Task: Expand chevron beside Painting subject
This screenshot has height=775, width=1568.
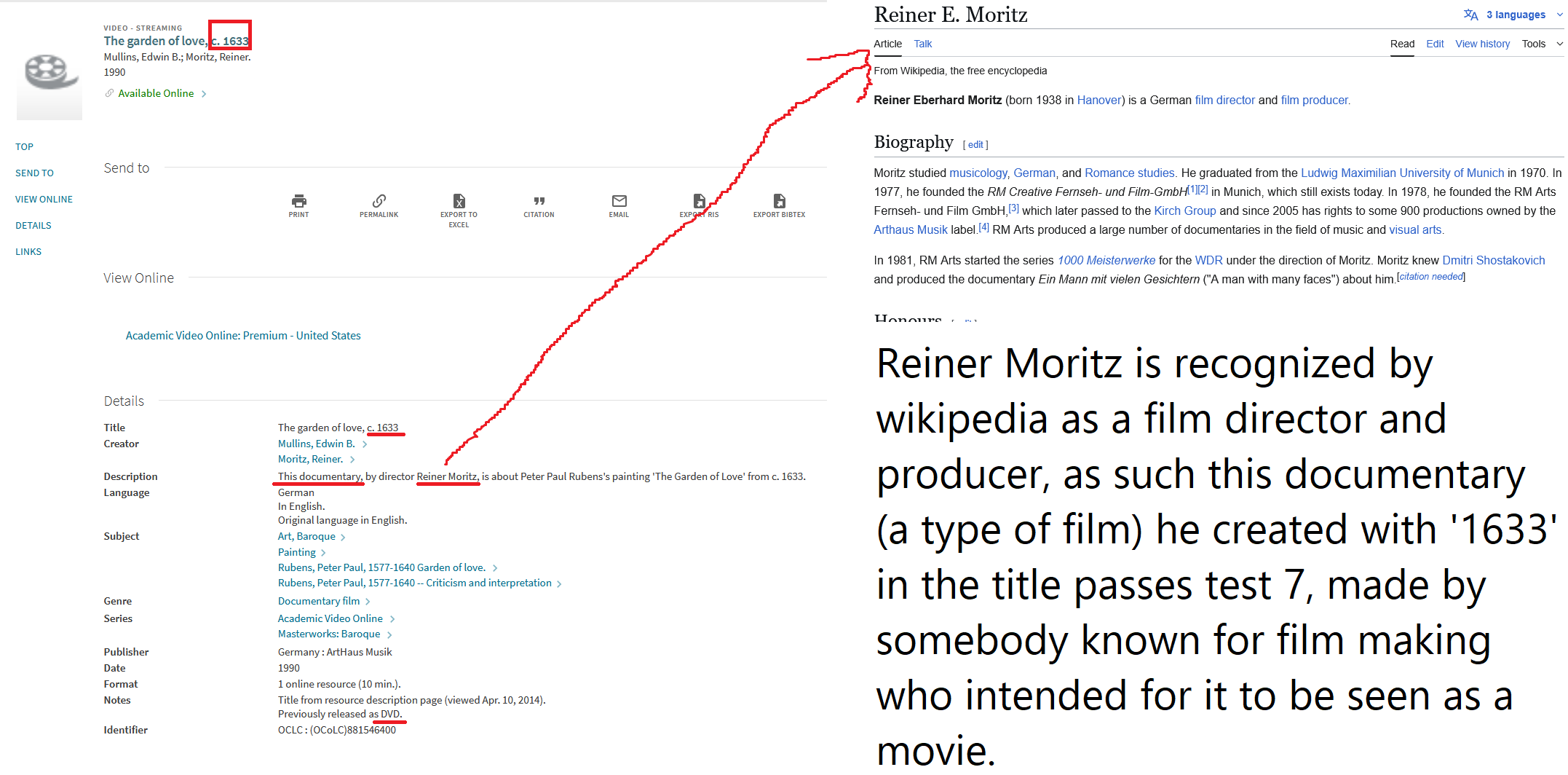Action: (x=323, y=553)
